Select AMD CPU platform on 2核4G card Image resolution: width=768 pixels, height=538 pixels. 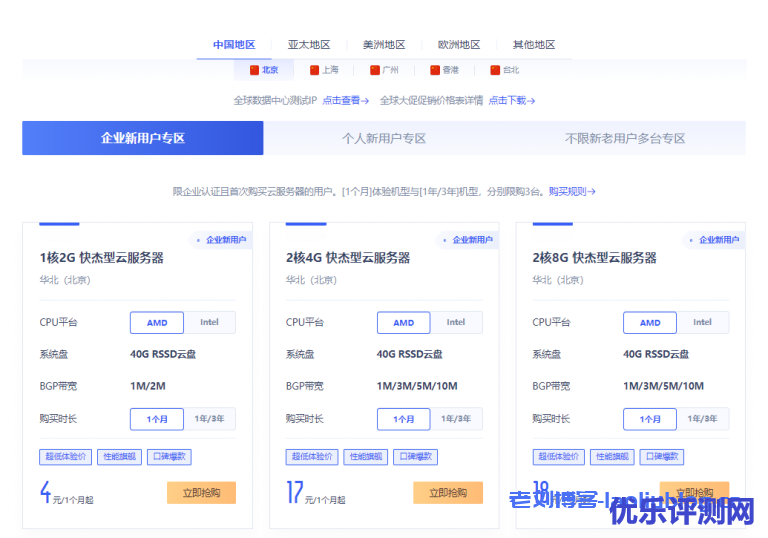(403, 322)
